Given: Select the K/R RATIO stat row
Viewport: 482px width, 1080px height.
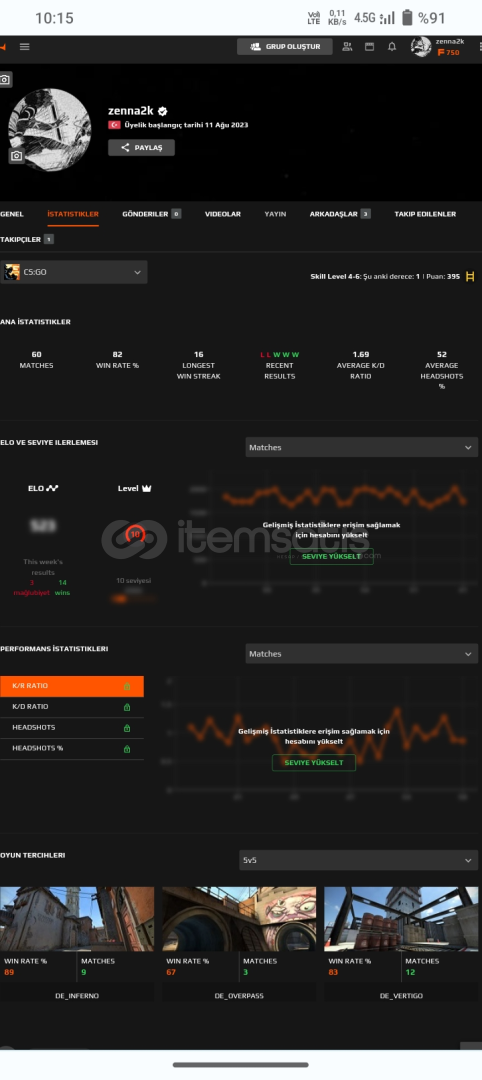Looking at the screenshot, I should point(72,686).
